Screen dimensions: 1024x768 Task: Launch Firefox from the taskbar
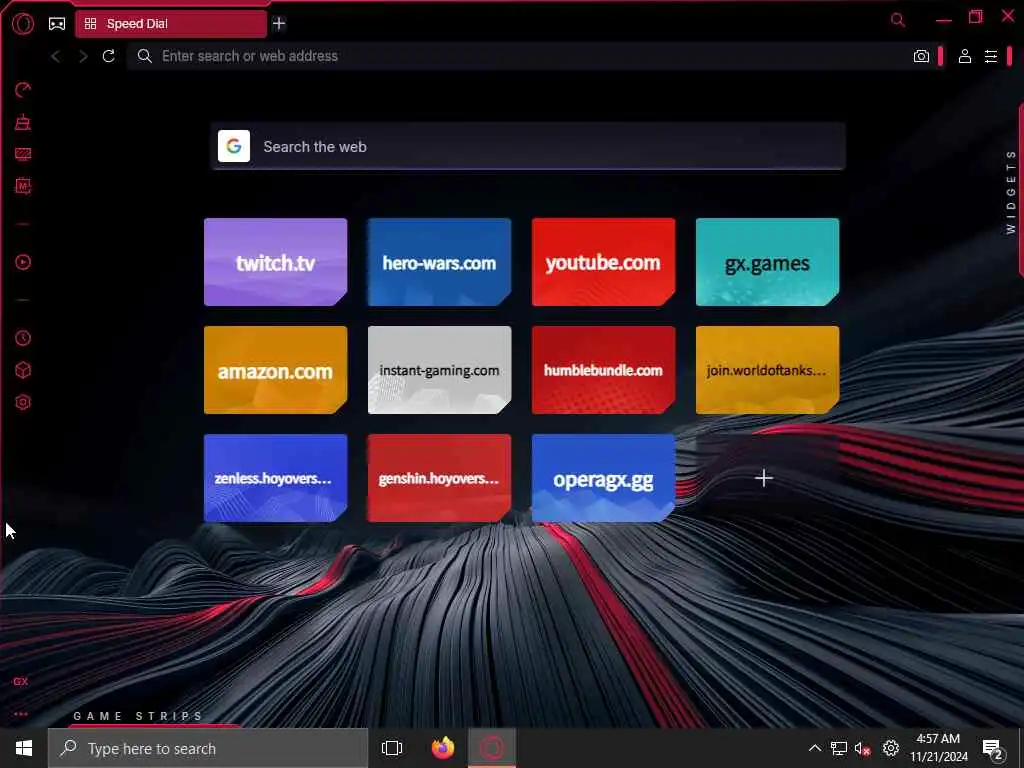tap(443, 748)
